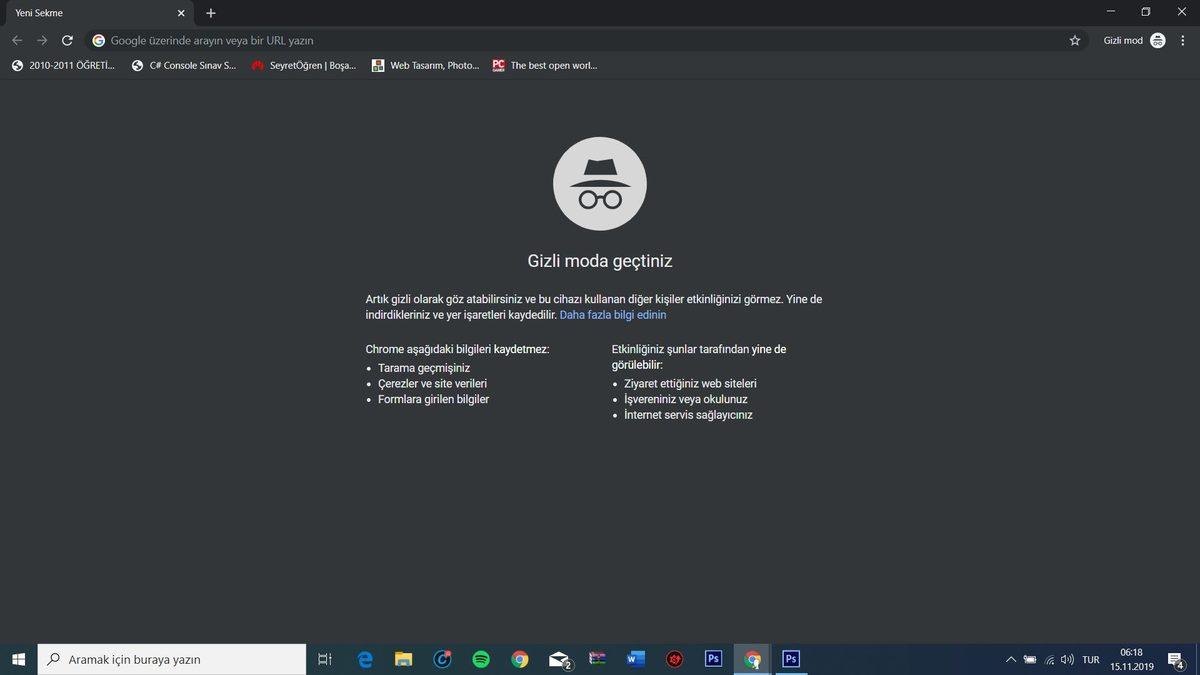Click the reload page button
The width and height of the screenshot is (1200, 675).
coord(67,41)
